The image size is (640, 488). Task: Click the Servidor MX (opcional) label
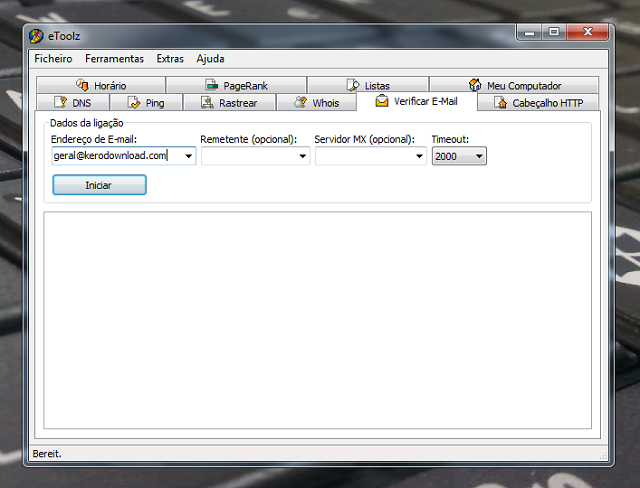pos(364,139)
